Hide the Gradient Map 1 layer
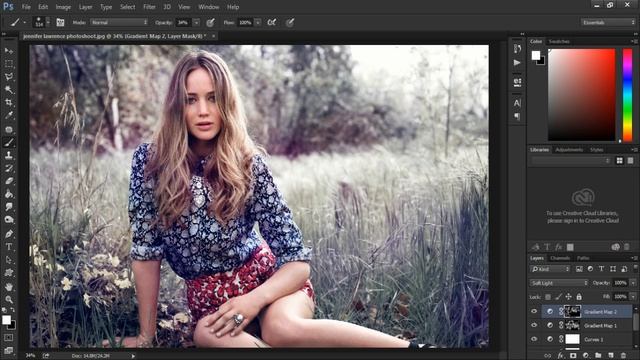The width and height of the screenshot is (640, 360). (534, 325)
